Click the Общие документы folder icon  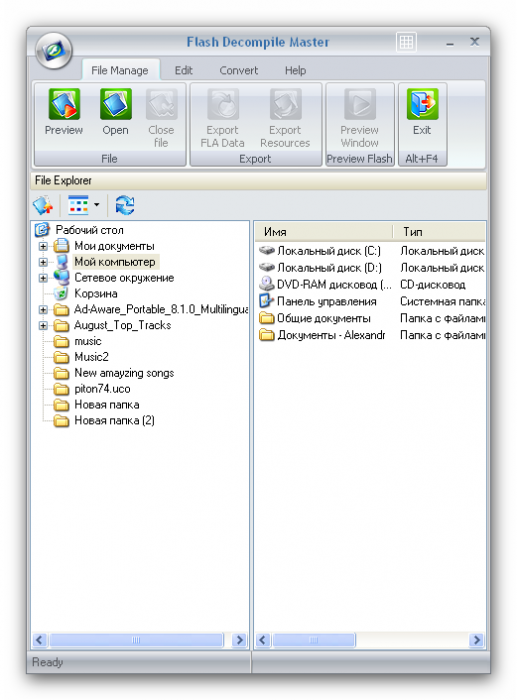click(x=267, y=318)
